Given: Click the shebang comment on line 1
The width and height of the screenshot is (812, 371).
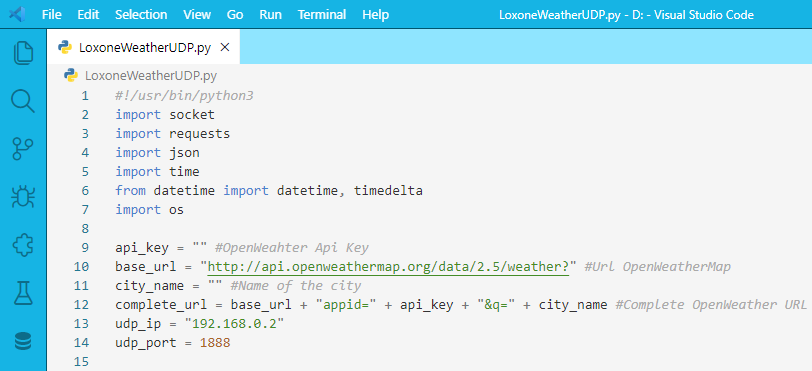Looking at the screenshot, I should (x=184, y=96).
